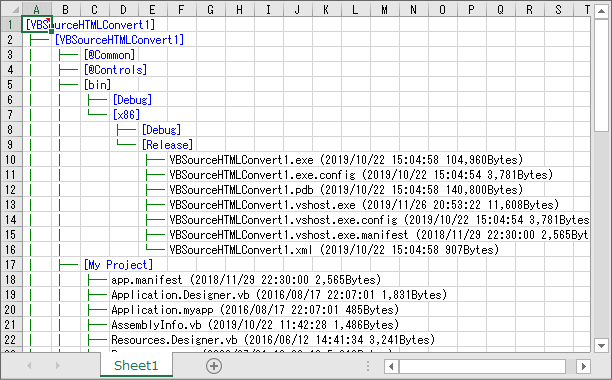Select column A header
This screenshot has height=380, width=612.
36,9
